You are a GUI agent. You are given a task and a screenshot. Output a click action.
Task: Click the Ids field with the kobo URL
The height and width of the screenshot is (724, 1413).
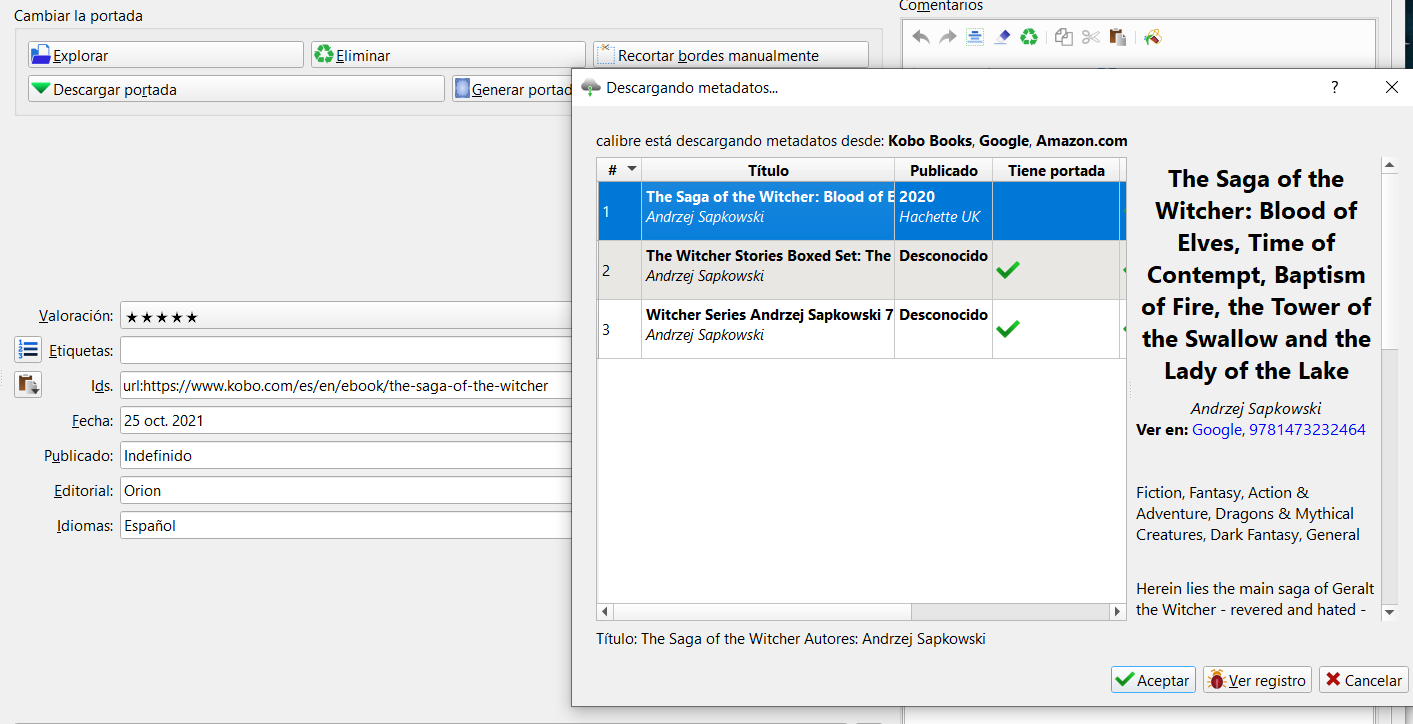pos(346,385)
